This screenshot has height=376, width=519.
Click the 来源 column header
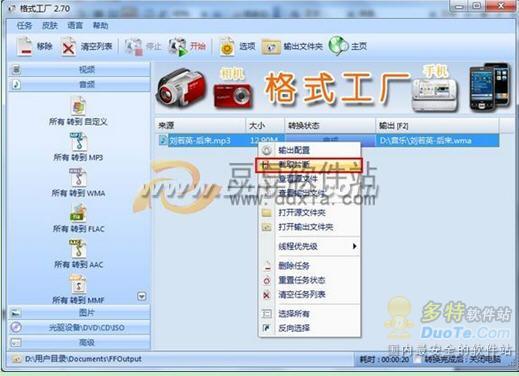pos(200,125)
